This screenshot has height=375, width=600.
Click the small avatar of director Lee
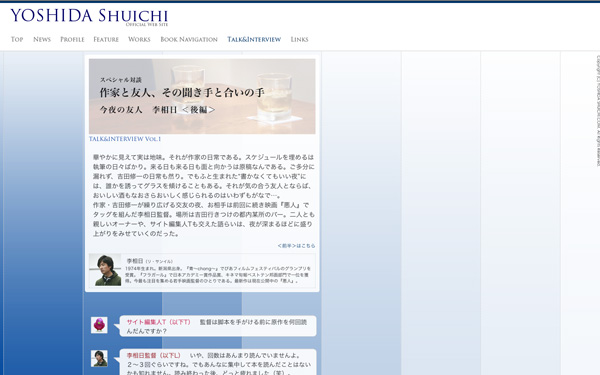point(99,358)
